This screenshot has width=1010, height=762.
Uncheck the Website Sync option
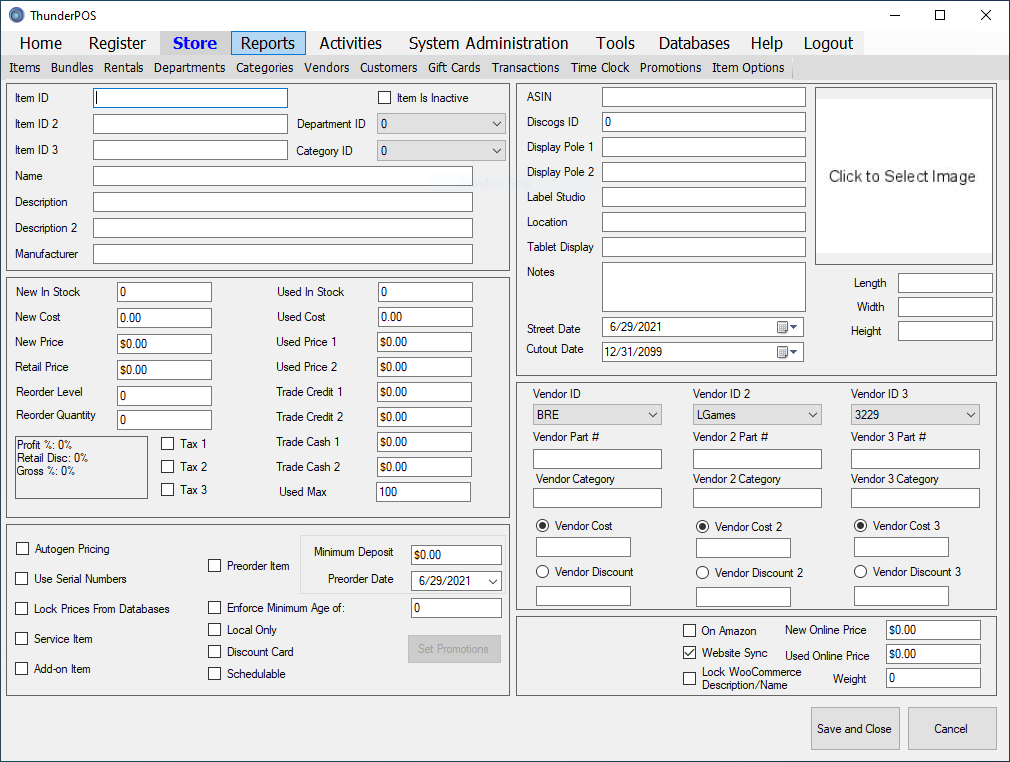point(689,652)
